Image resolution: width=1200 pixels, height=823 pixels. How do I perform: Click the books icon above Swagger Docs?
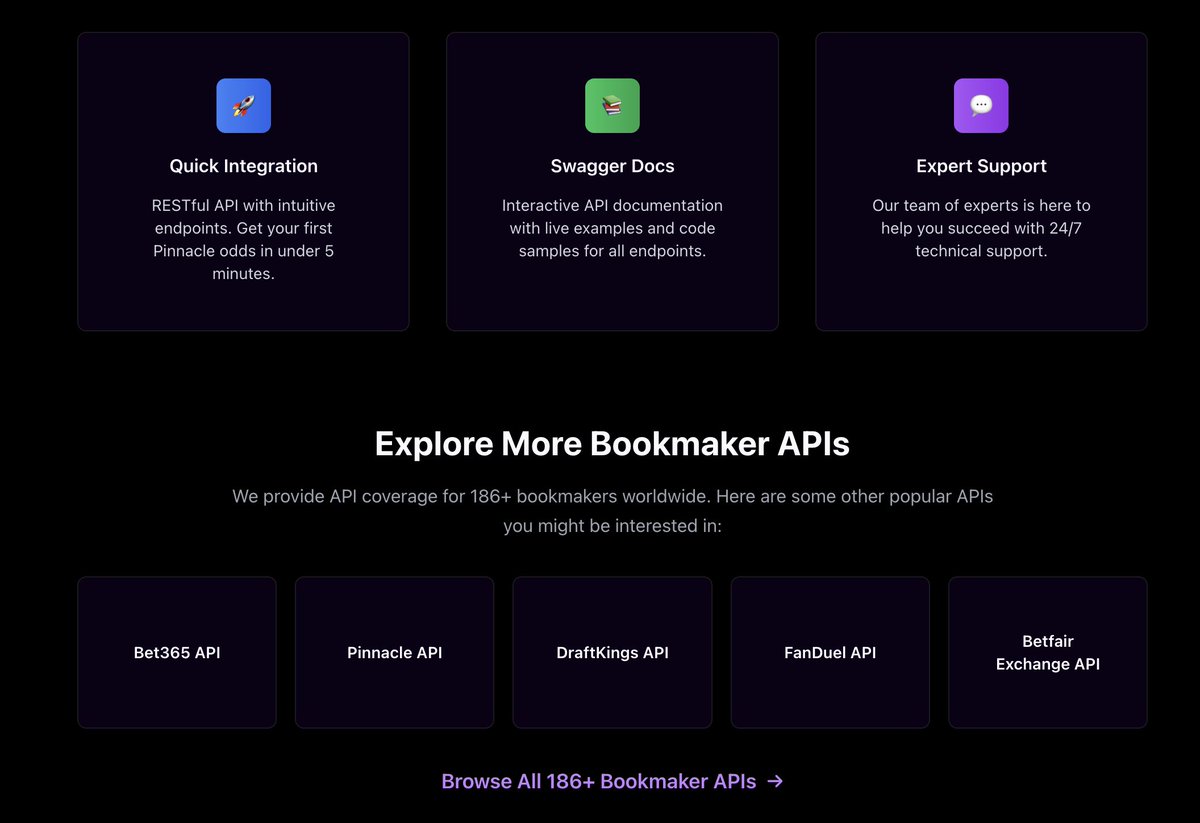tap(612, 106)
